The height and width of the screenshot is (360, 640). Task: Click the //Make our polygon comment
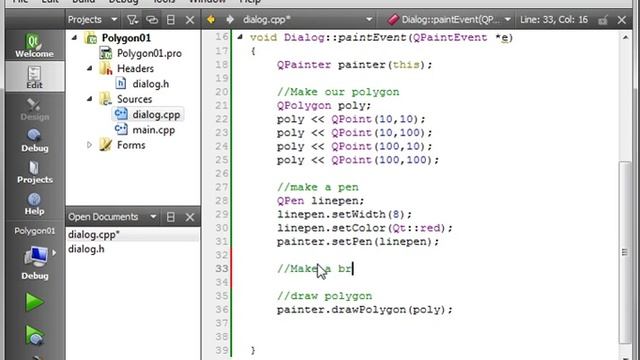(x=338, y=92)
